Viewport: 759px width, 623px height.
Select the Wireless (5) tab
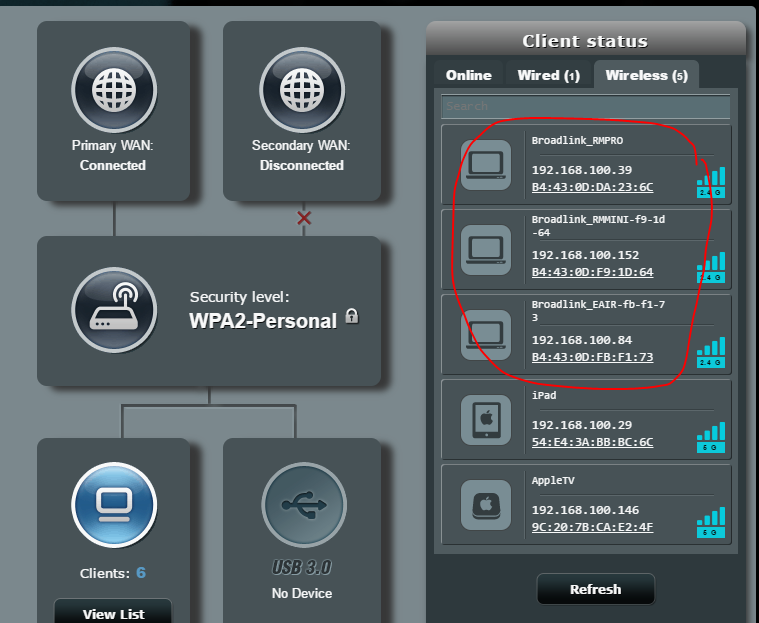pyautogui.click(x=646, y=75)
